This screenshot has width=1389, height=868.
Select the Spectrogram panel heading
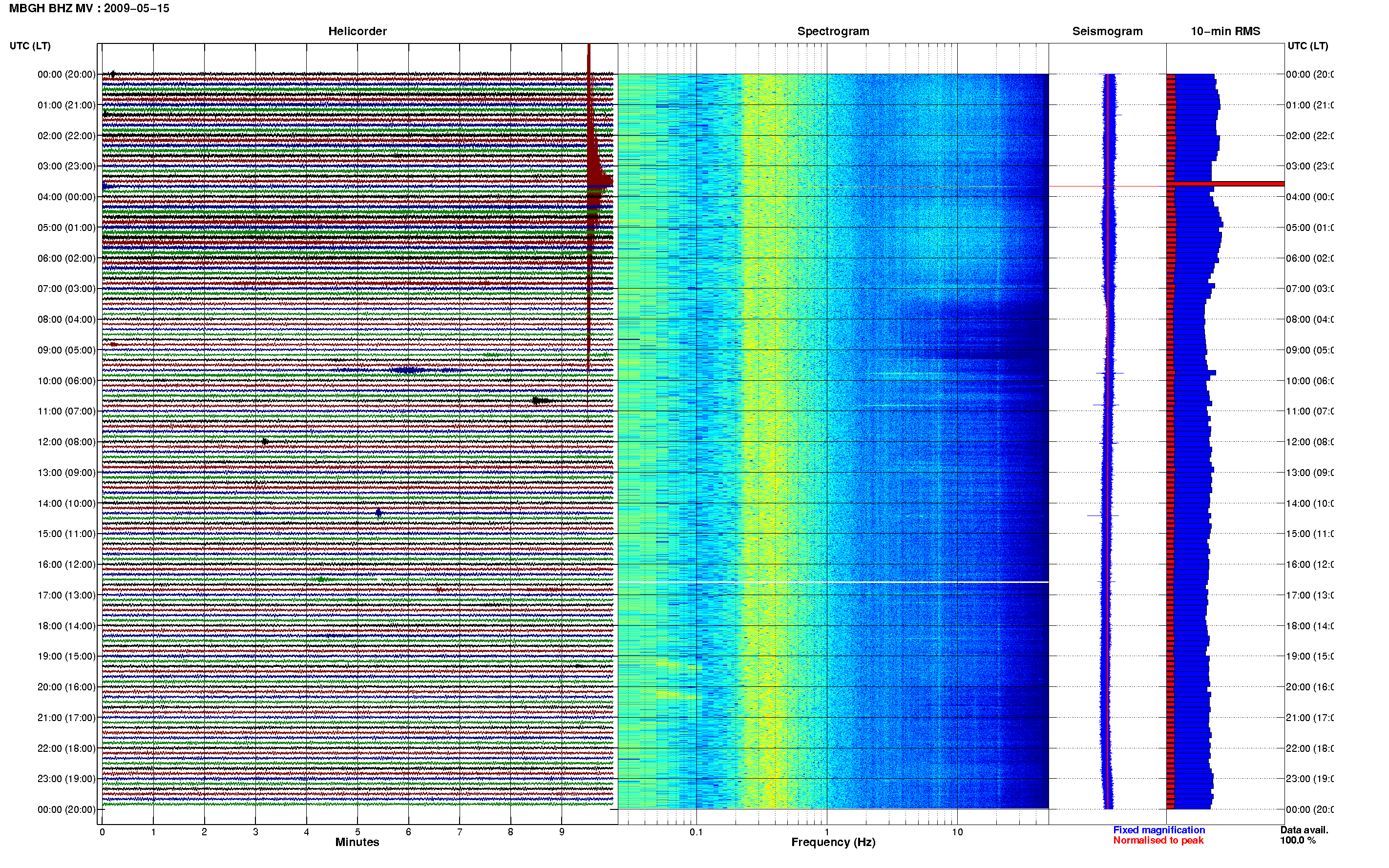tap(833, 32)
